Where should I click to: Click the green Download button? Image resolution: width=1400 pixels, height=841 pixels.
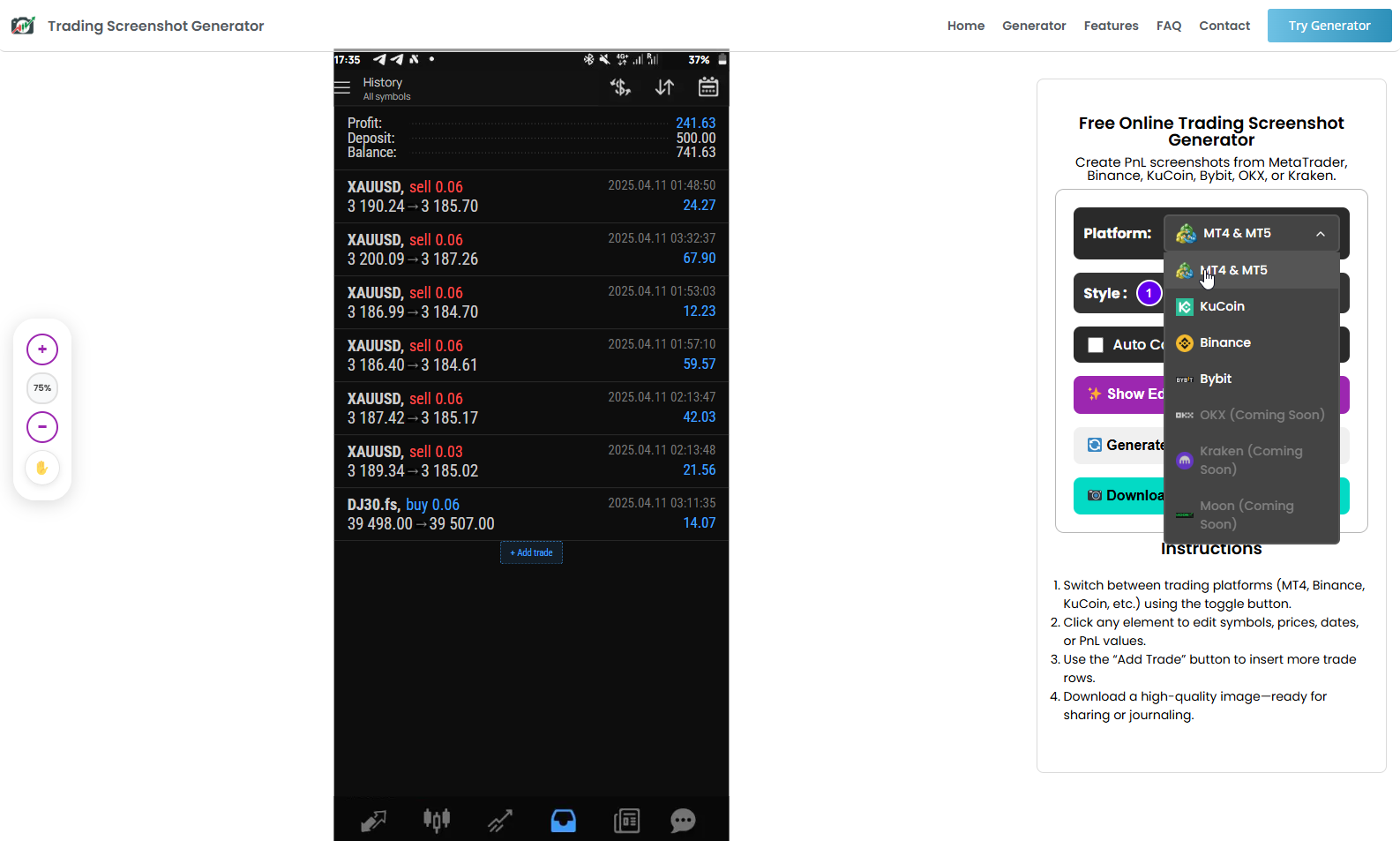tap(1119, 496)
